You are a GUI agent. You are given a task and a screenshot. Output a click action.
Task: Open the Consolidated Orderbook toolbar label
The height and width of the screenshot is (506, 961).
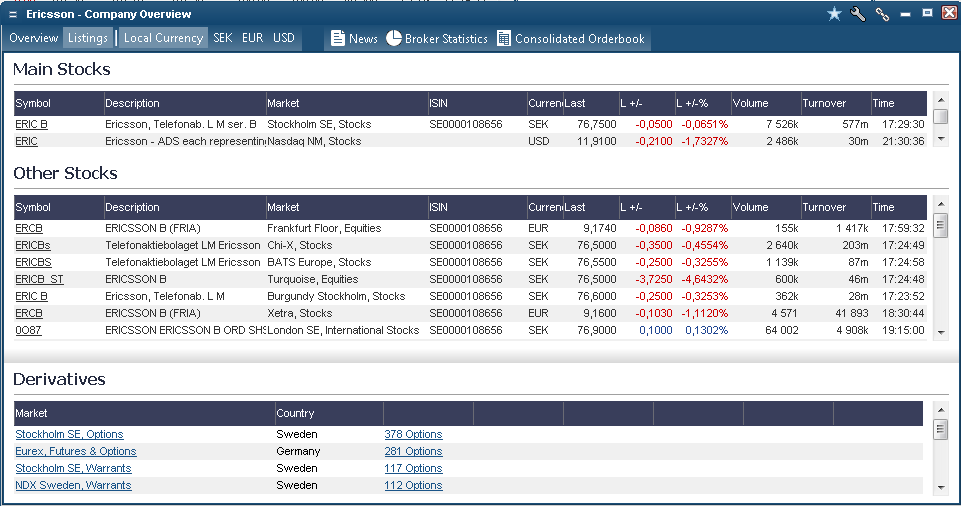point(580,39)
